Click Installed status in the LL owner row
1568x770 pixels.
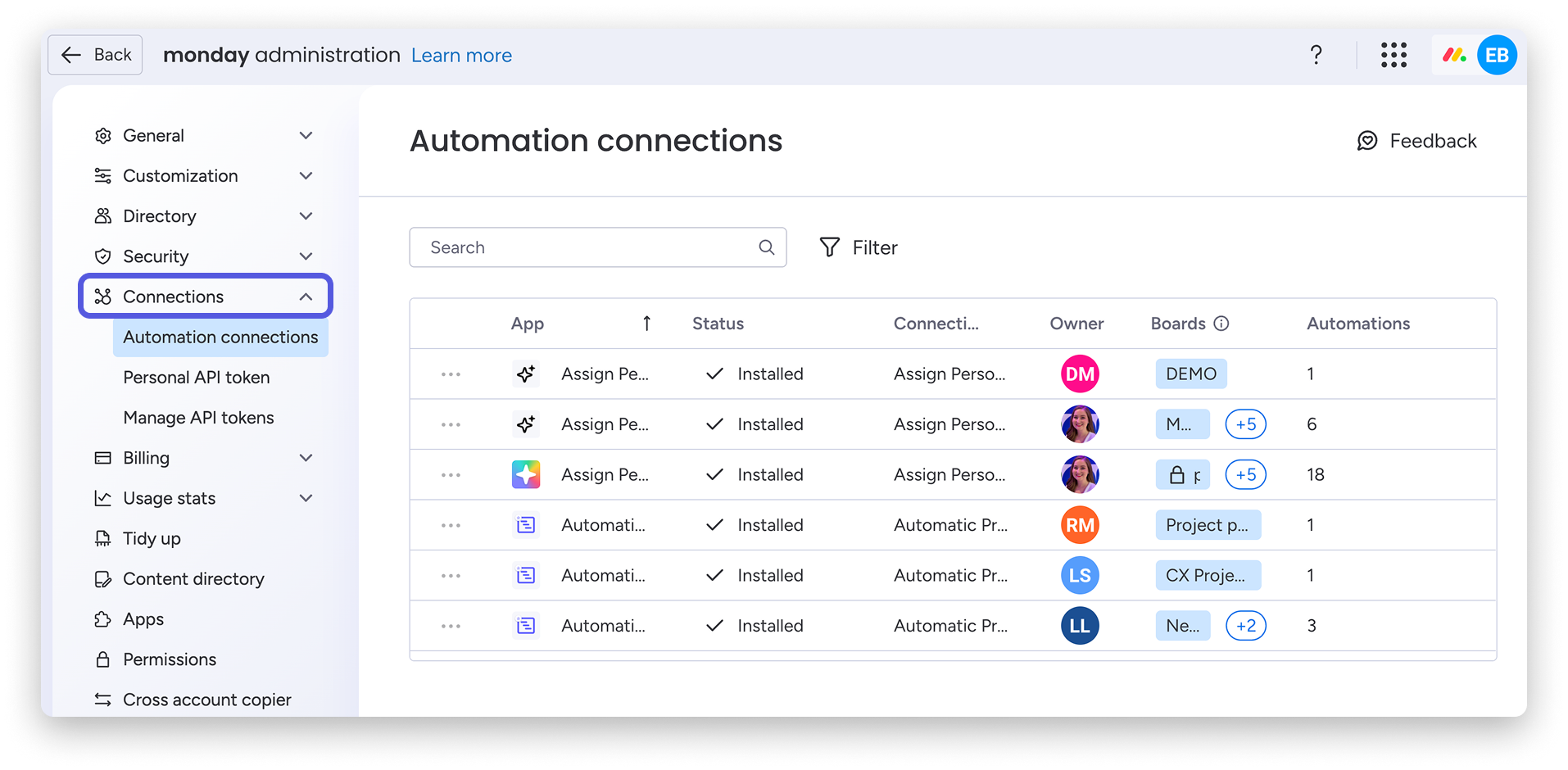pos(755,626)
